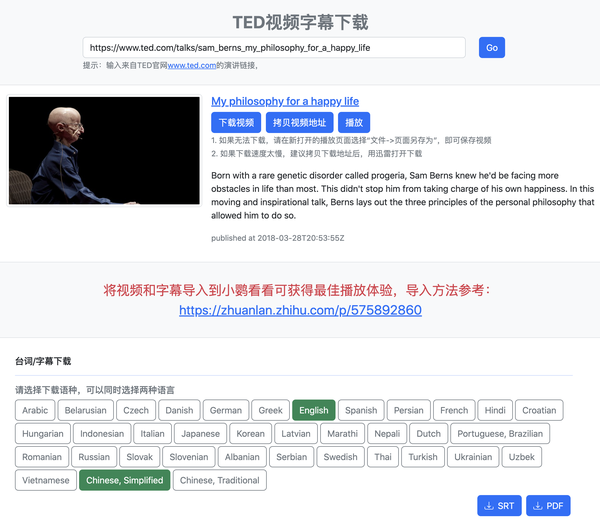
Task: Choose Portuguese, Brazilian subtitles
Action: coord(500,434)
